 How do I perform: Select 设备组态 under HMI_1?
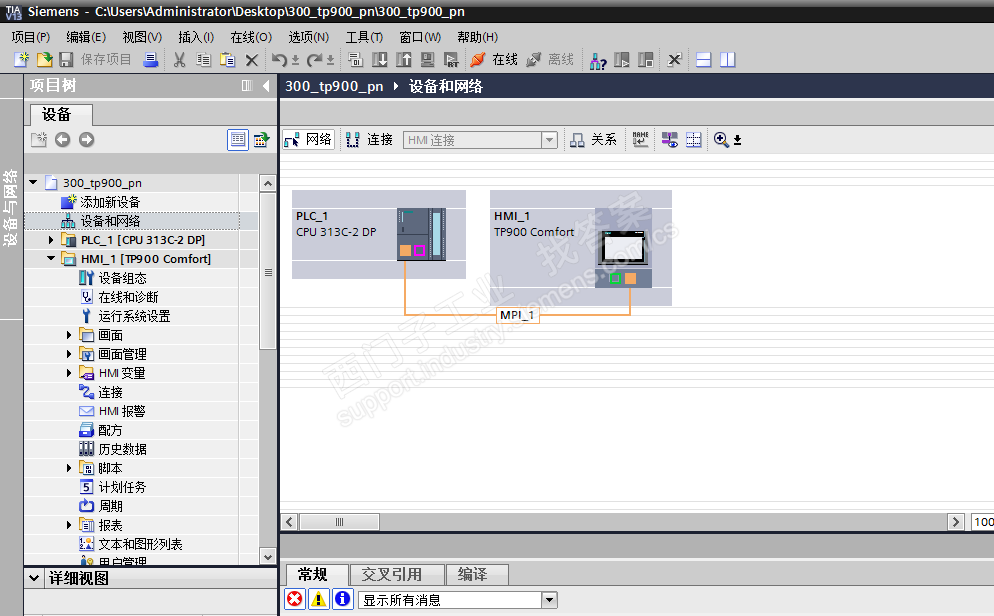point(122,278)
